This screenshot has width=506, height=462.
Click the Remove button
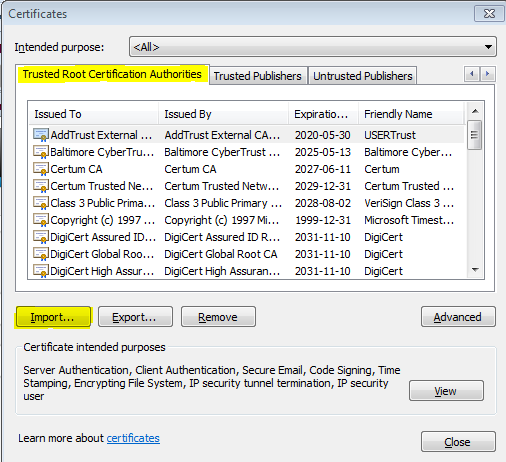pos(218,317)
